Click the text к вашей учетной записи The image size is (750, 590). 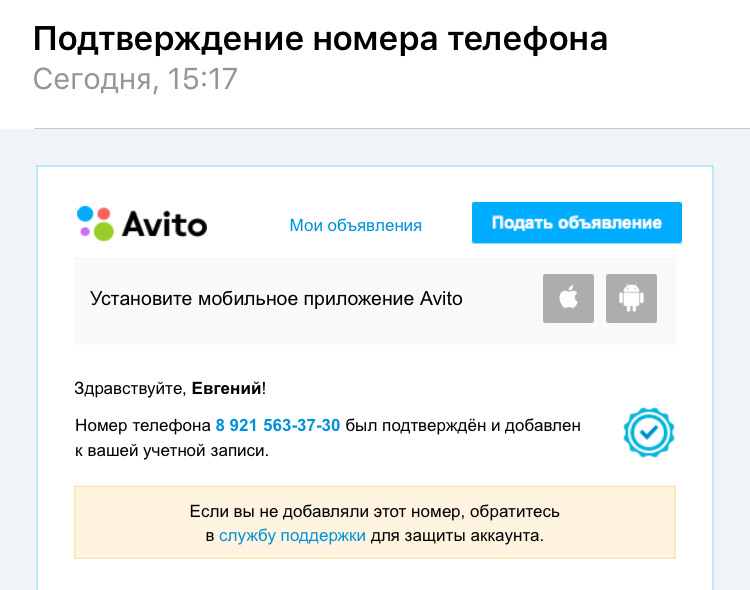point(172,451)
